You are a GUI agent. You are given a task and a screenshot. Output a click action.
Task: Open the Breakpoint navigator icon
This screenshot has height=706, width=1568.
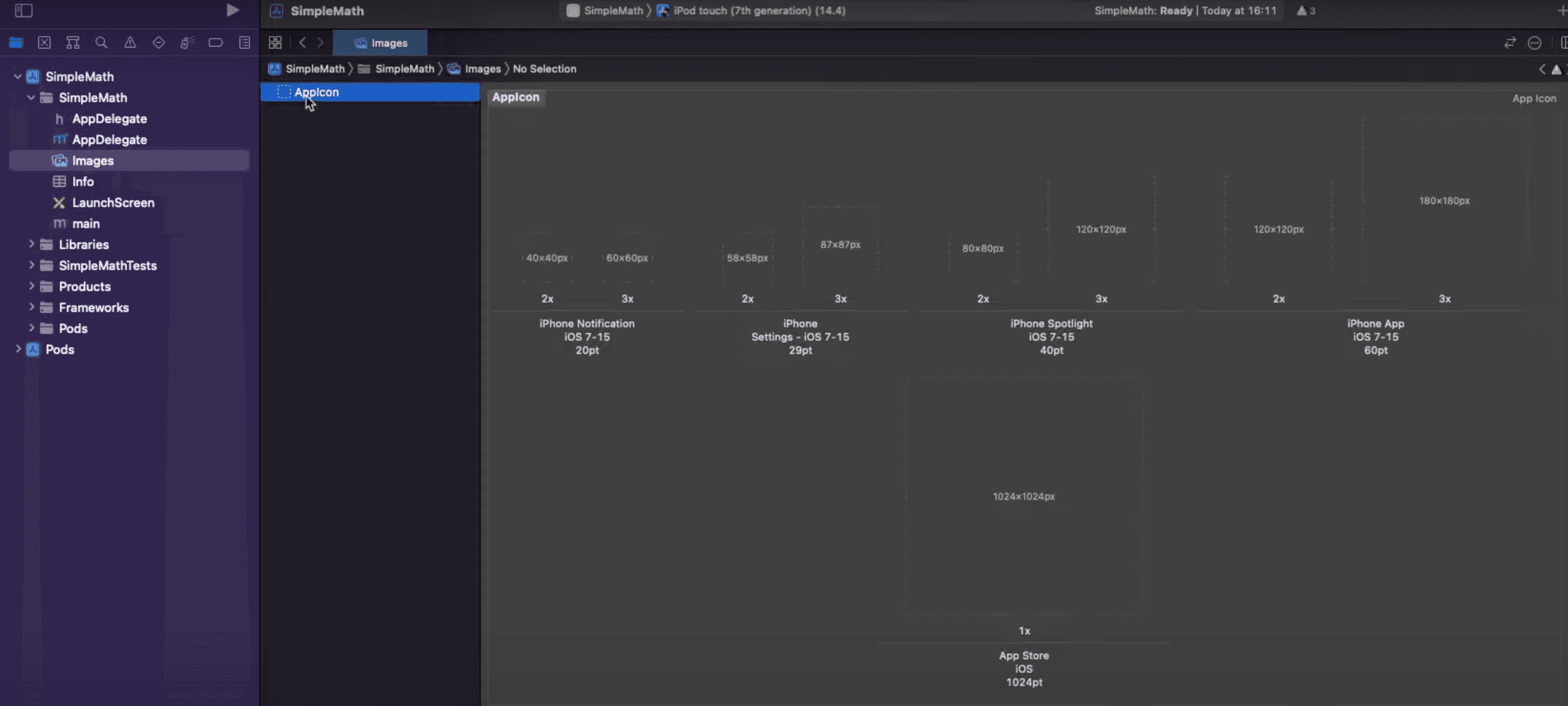point(216,43)
